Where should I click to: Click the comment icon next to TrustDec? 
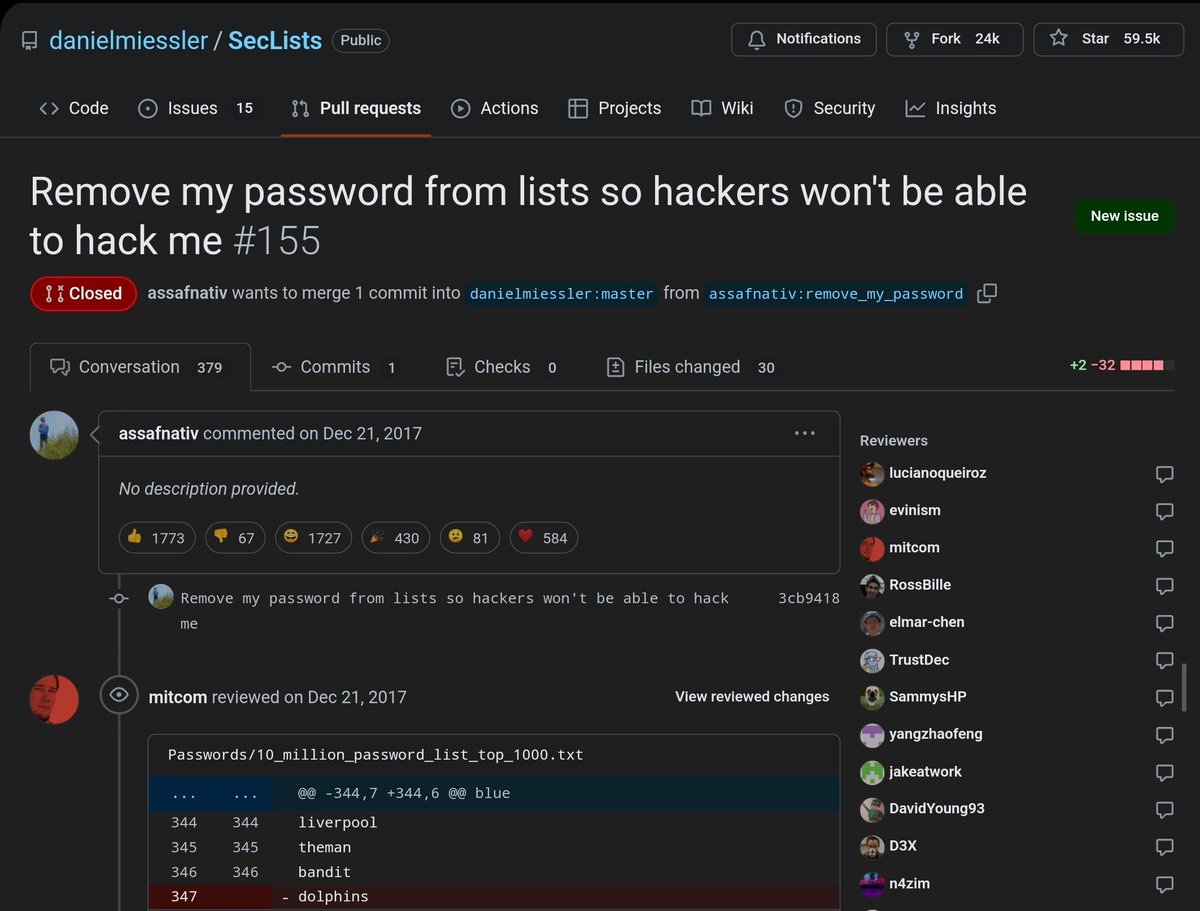click(x=1164, y=661)
